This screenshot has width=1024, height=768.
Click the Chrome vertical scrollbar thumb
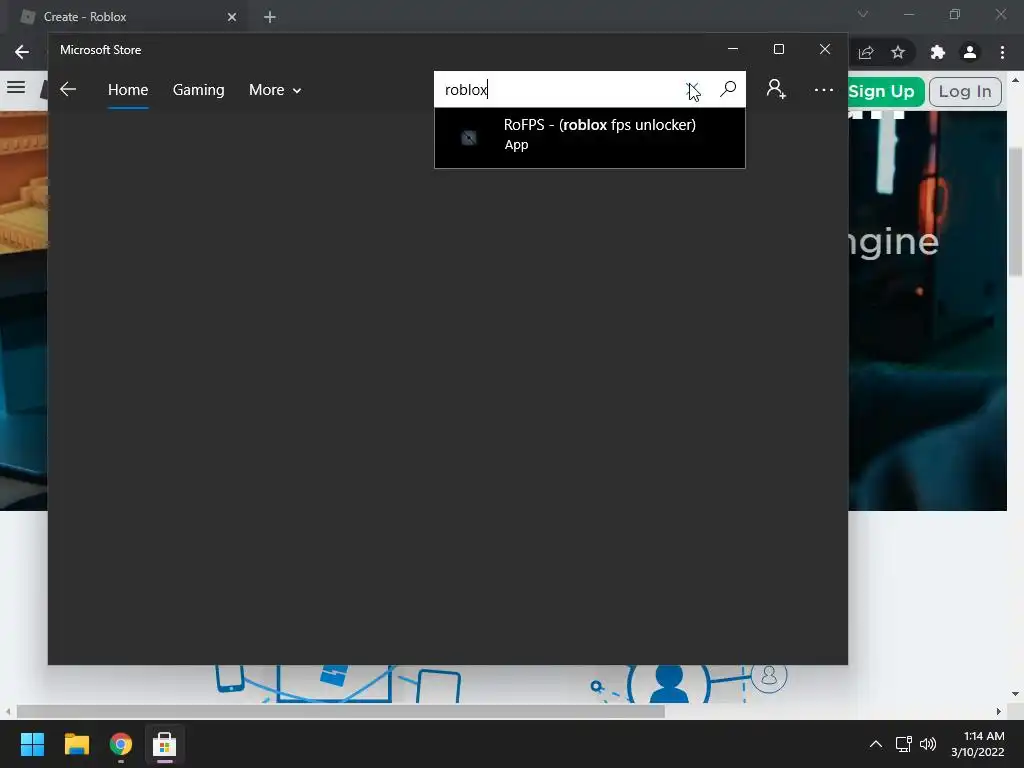click(1016, 212)
